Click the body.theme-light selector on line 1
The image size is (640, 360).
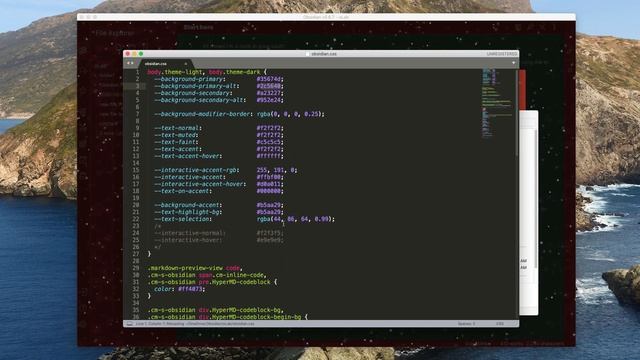pos(175,72)
